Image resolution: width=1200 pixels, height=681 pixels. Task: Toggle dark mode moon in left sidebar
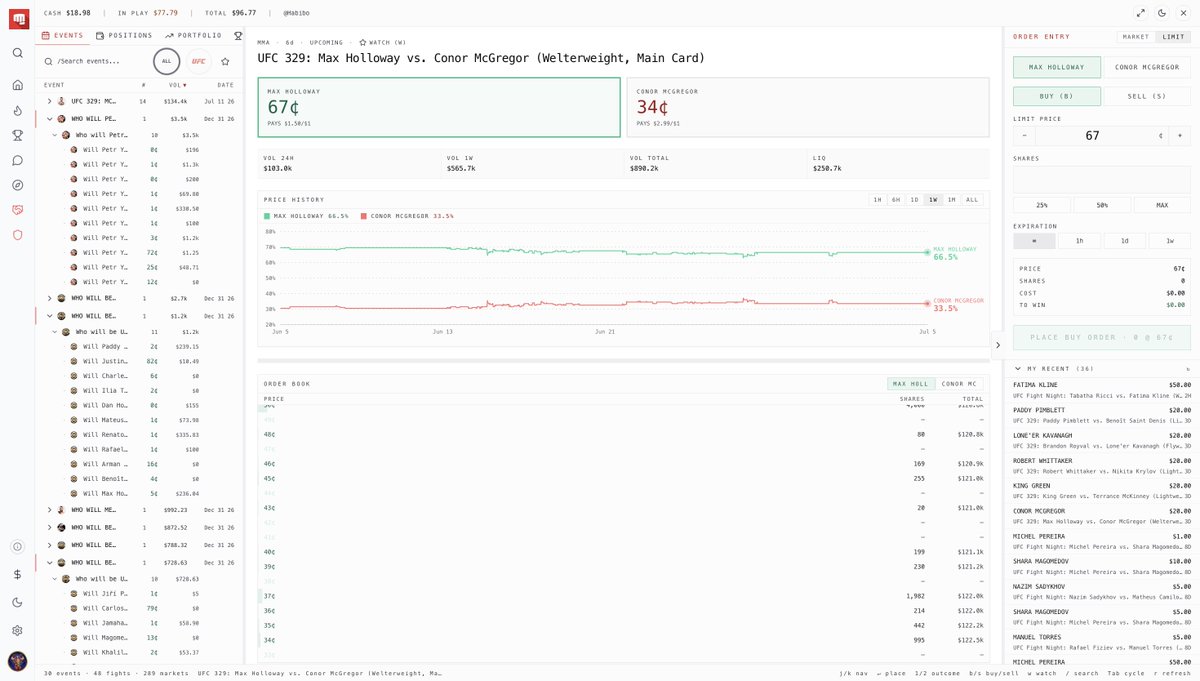[x=17, y=603]
